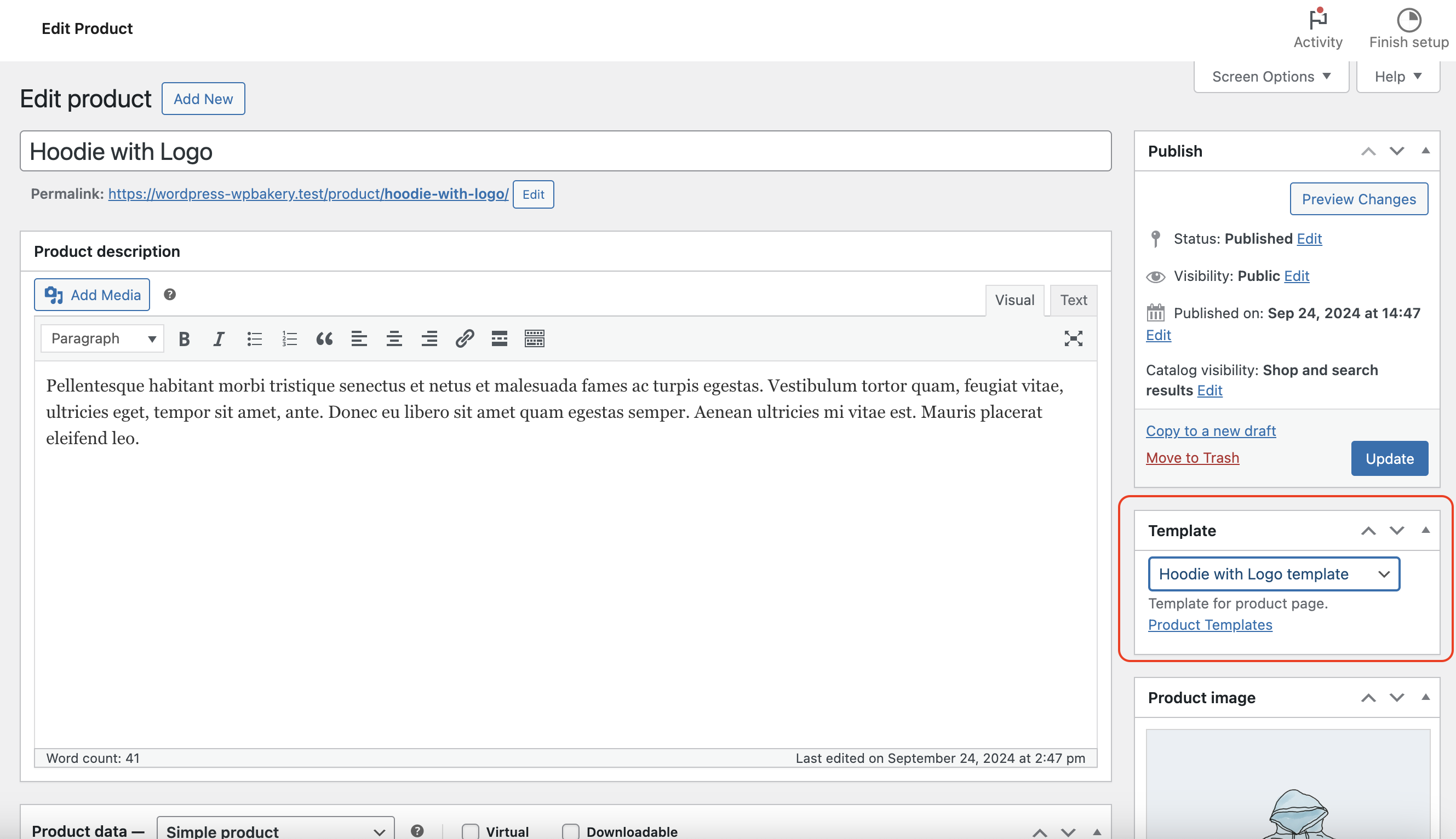Insert a bulleted list
1456x839 pixels.
pos(254,339)
